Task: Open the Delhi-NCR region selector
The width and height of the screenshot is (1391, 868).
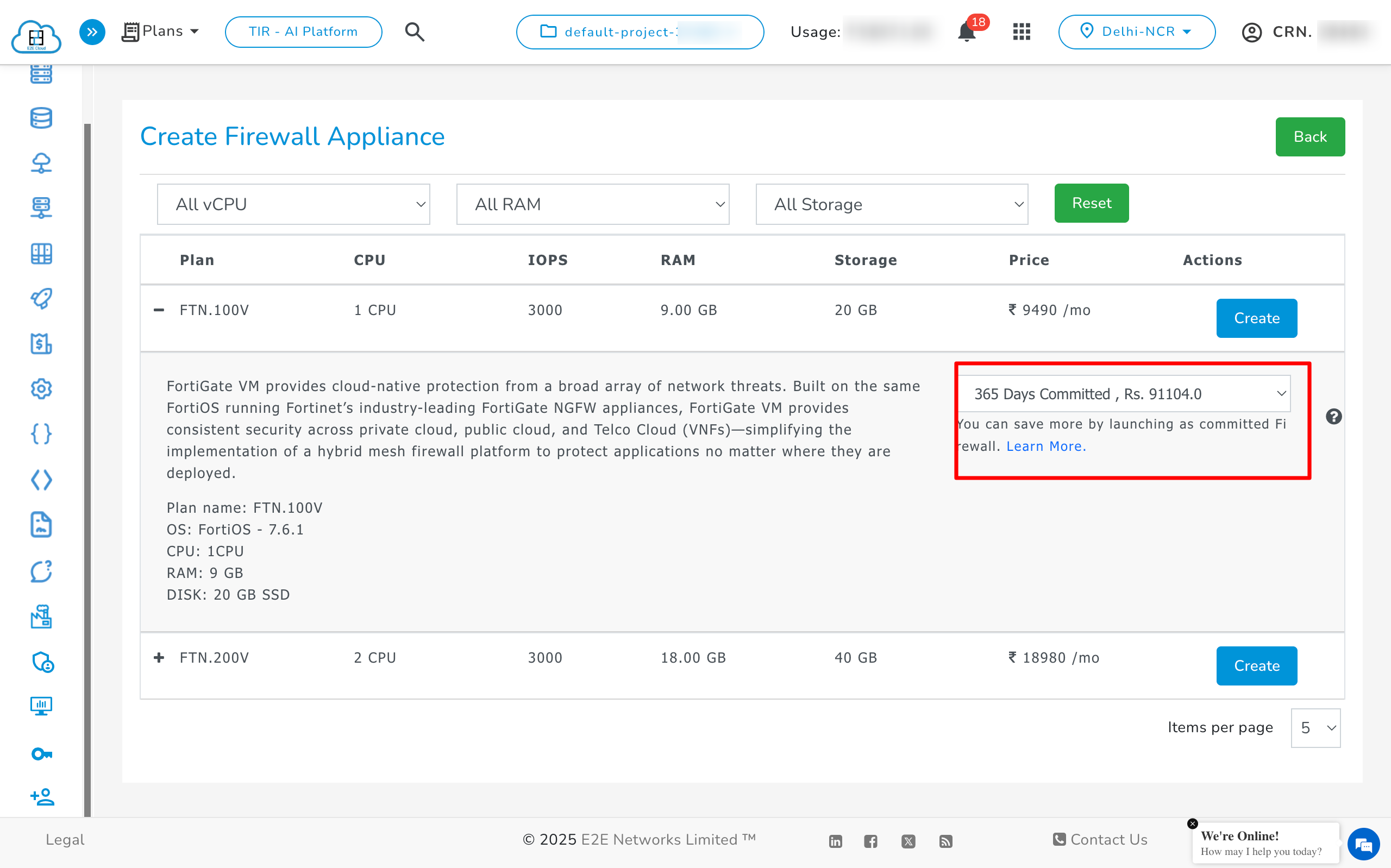Action: coord(1136,32)
